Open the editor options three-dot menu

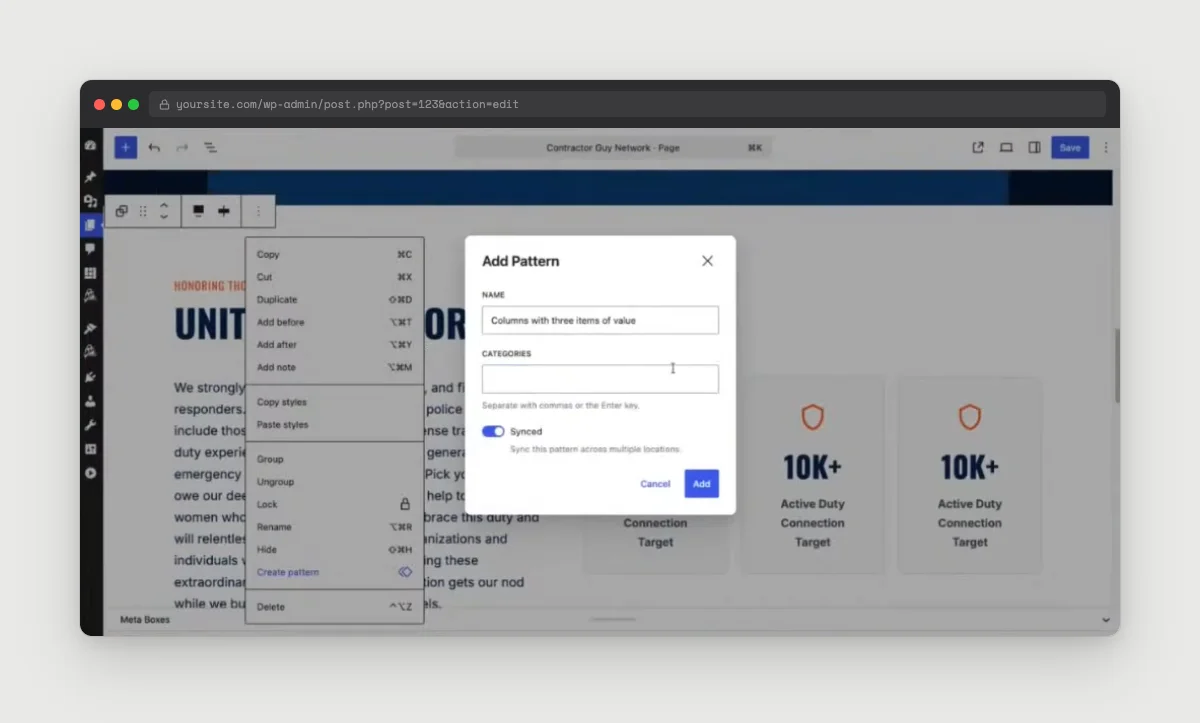(x=1106, y=147)
